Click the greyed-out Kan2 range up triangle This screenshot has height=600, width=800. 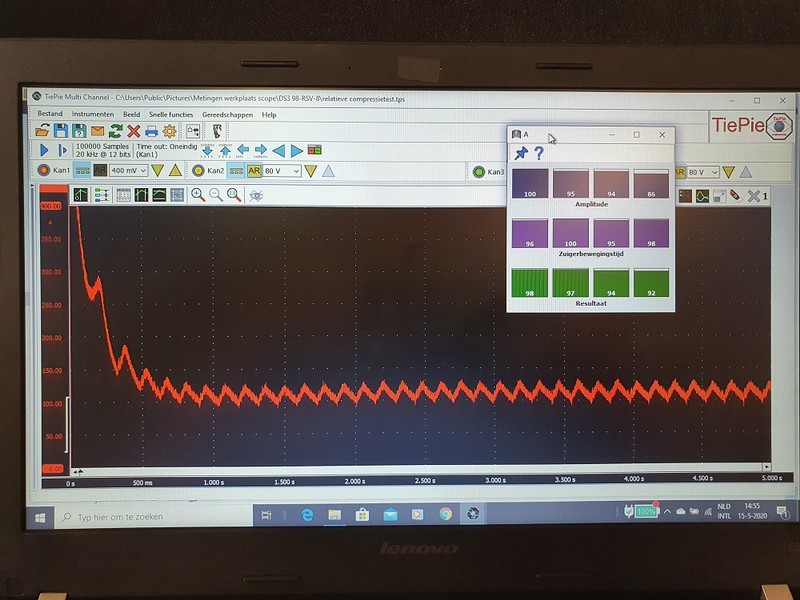pyautogui.click(x=329, y=171)
